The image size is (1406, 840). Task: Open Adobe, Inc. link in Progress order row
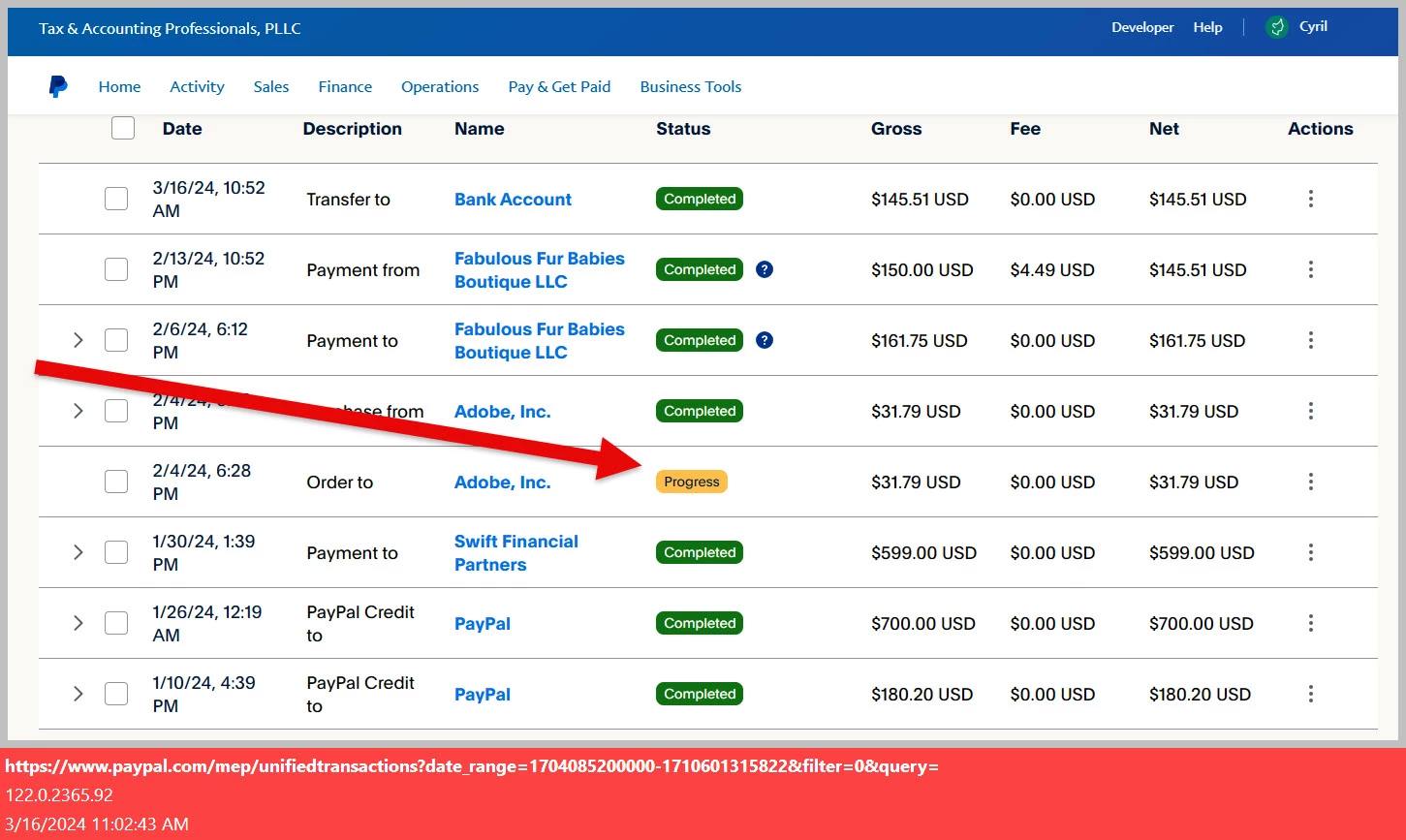pos(502,482)
